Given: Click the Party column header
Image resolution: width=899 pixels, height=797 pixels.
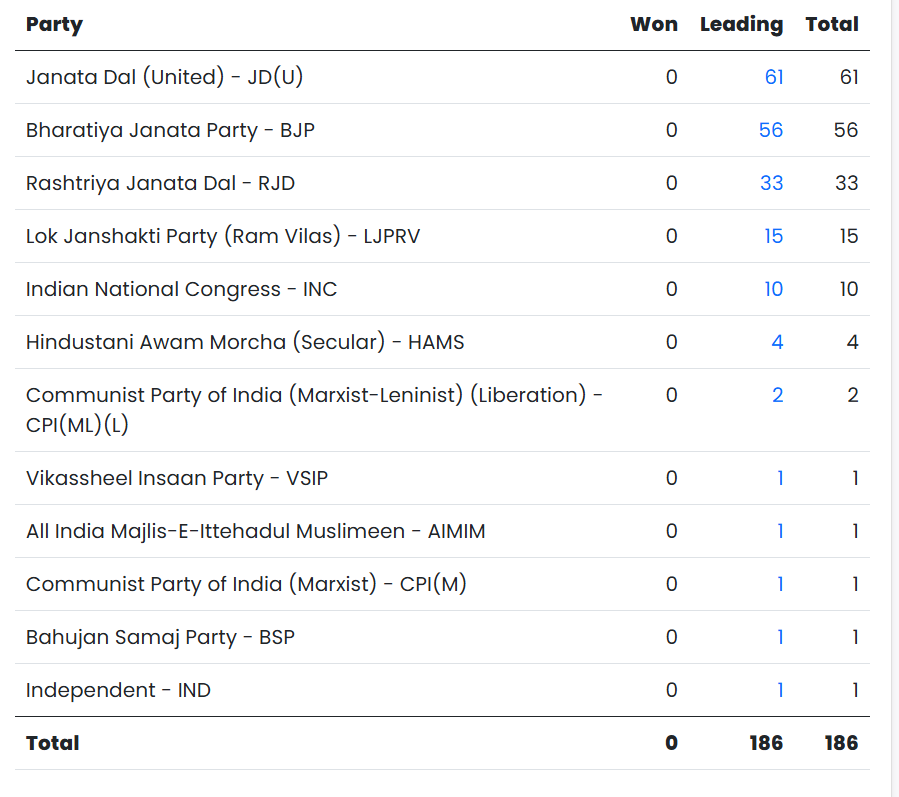Looking at the screenshot, I should [x=54, y=25].
